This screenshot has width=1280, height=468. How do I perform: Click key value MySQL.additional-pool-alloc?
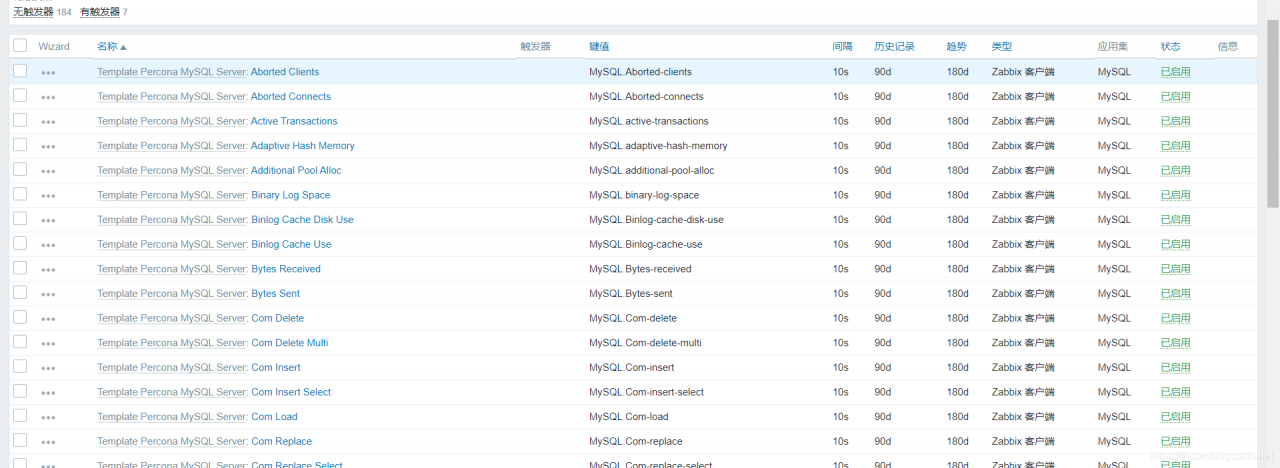pyautogui.click(x=652, y=170)
